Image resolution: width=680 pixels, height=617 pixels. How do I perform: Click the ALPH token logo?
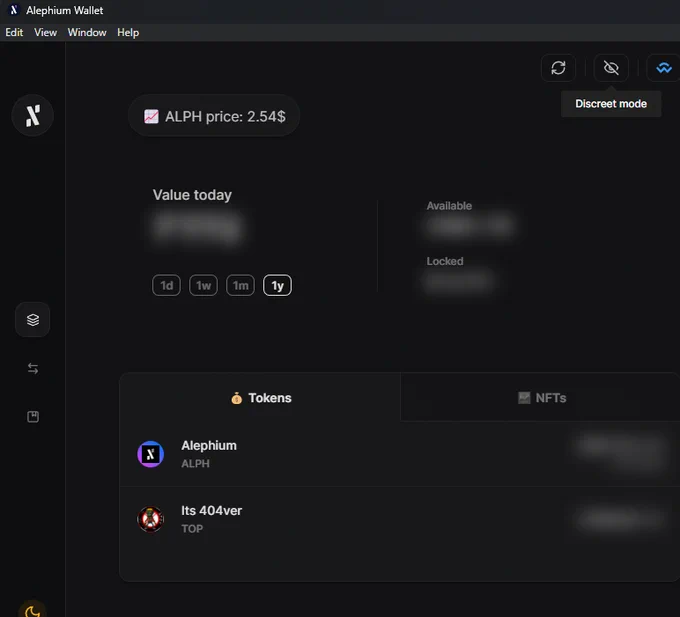click(150, 454)
